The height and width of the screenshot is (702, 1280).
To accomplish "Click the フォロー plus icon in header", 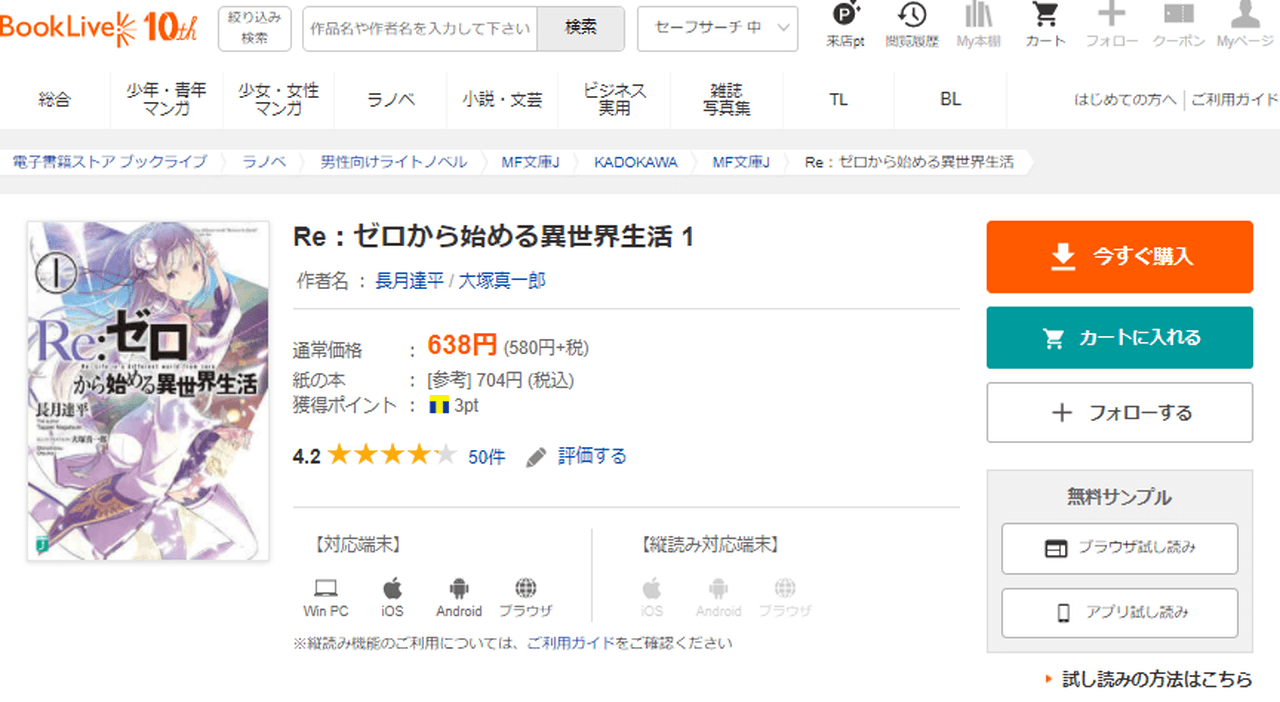I will pos(1111,17).
